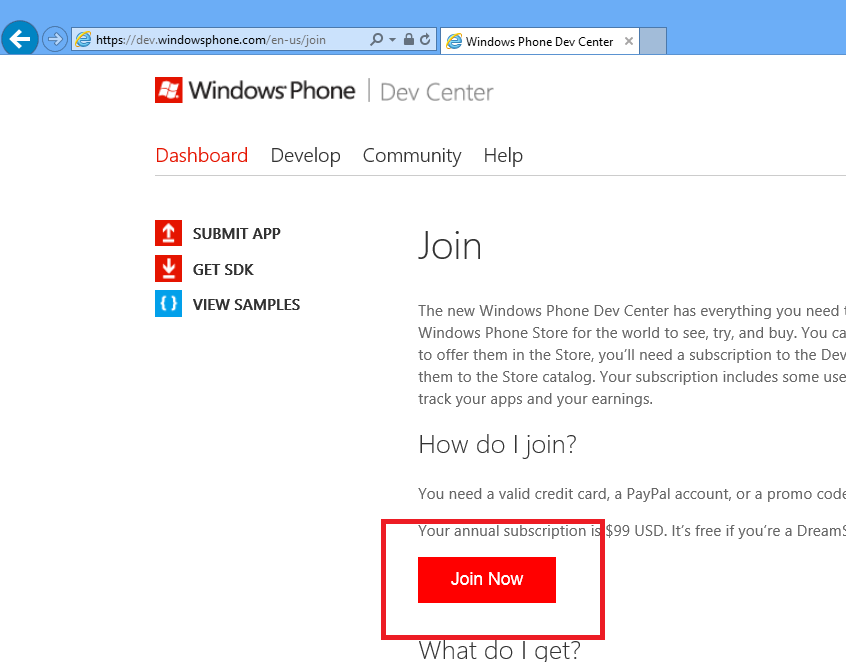Click the SUBMIT APP link
The height and width of the screenshot is (662, 846).
click(237, 234)
